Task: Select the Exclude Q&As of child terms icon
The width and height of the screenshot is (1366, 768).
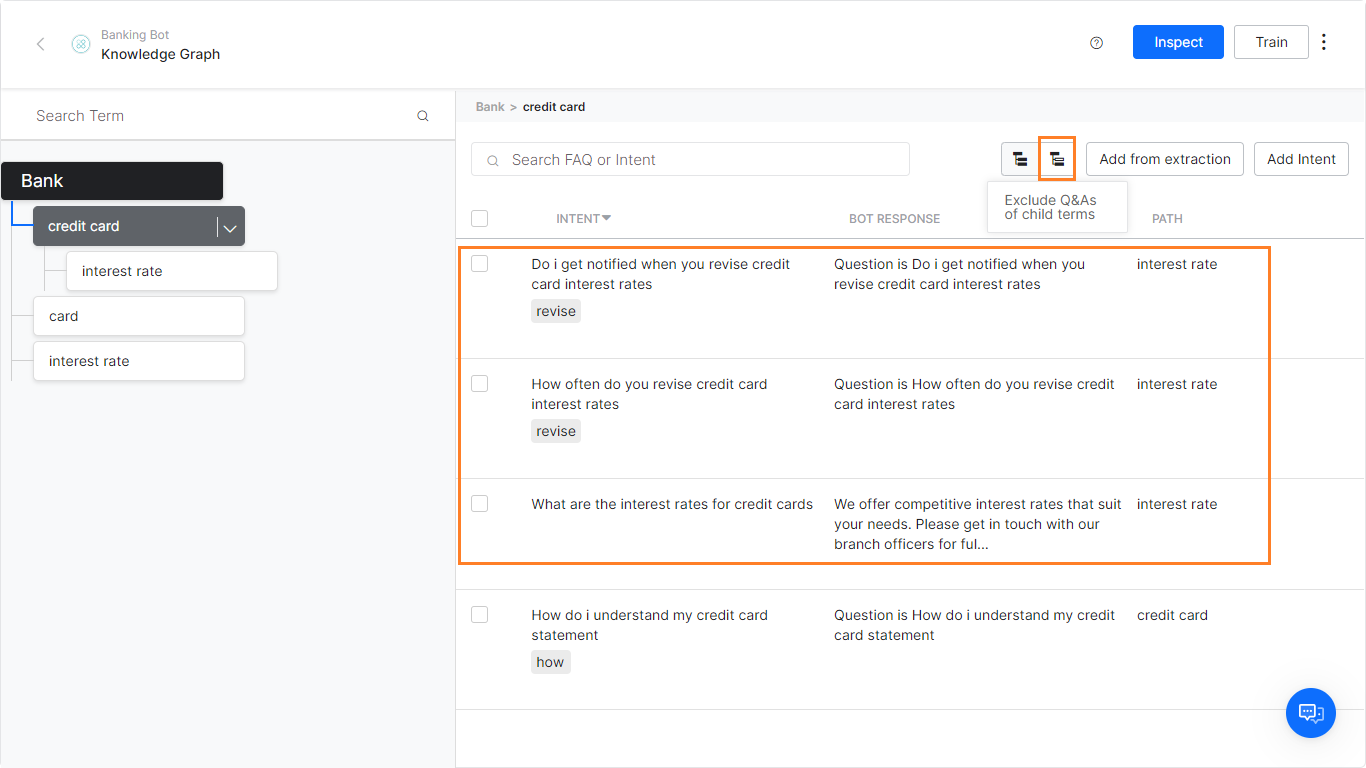Action: tap(1057, 158)
